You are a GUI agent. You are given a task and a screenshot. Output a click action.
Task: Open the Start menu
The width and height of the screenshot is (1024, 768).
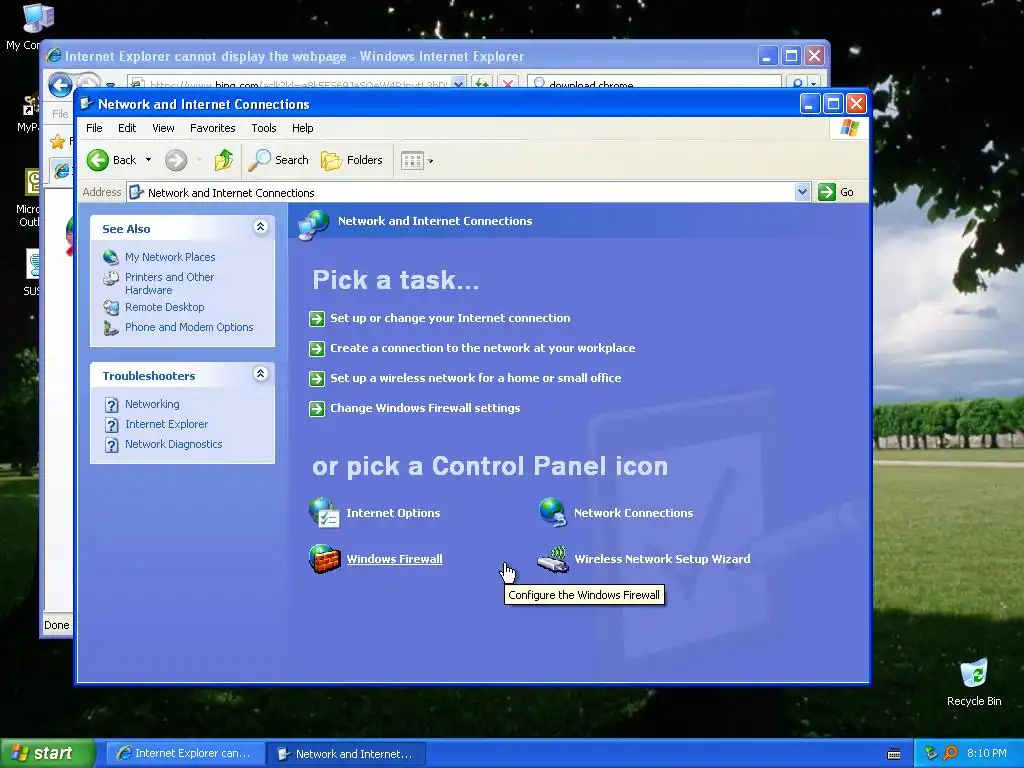(x=48, y=754)
